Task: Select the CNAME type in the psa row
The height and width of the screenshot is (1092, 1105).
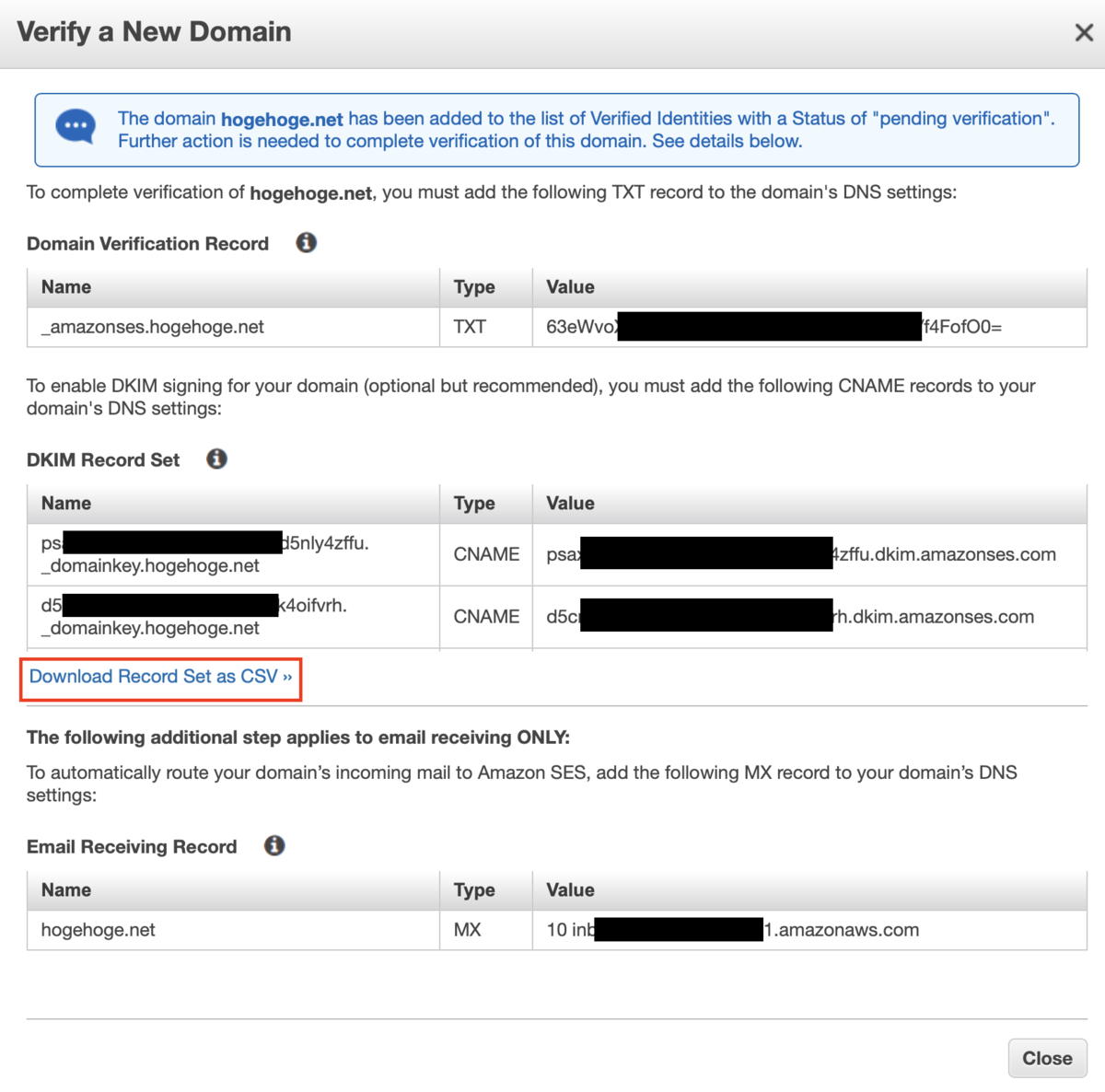Action: tap(486, 554)
